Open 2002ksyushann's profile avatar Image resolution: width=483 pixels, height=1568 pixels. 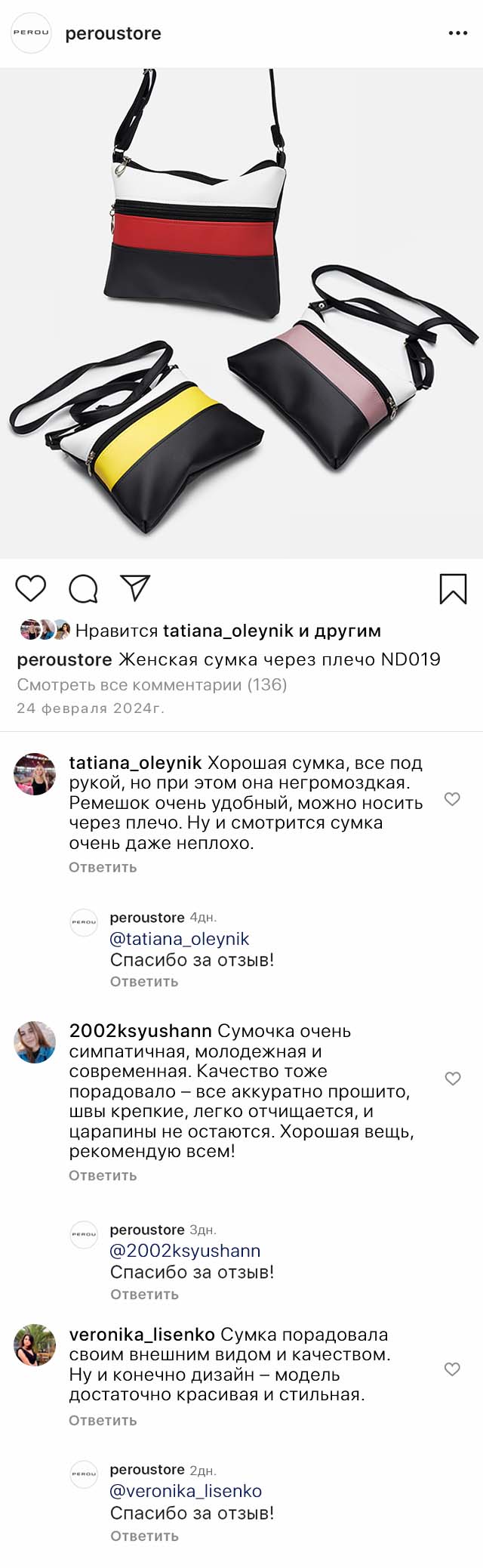pos(35,1042)
